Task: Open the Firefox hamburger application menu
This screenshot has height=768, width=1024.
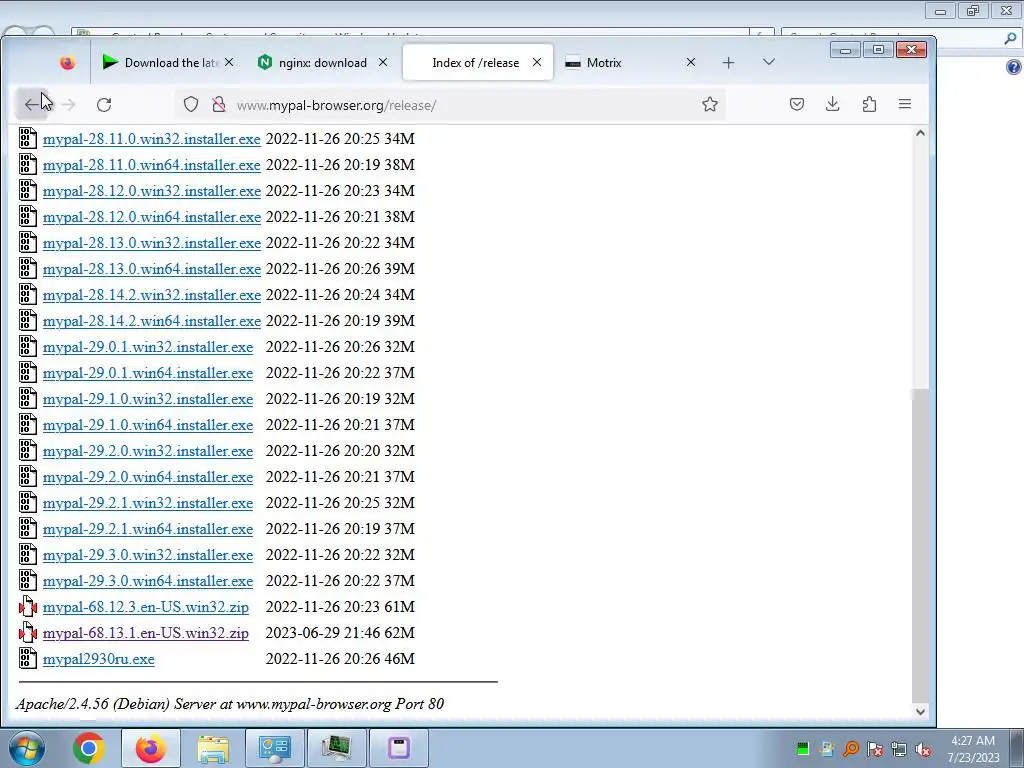Action: pyautogui.click(x=904, y=104)
